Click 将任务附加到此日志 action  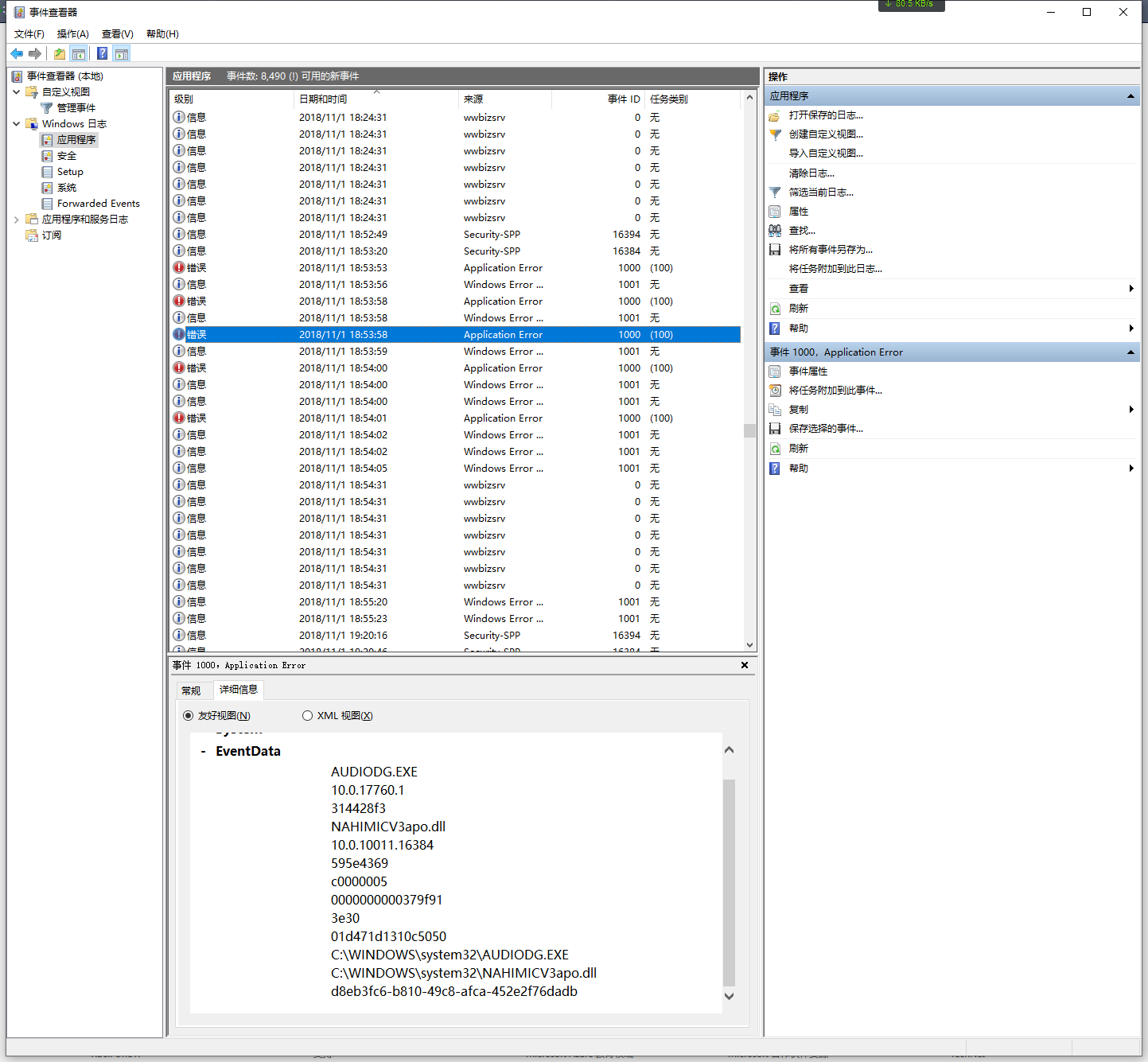[835, 269]
